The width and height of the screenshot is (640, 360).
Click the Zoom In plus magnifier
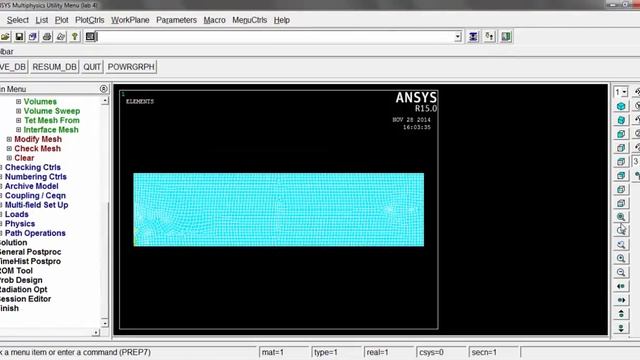click(621, 258)
